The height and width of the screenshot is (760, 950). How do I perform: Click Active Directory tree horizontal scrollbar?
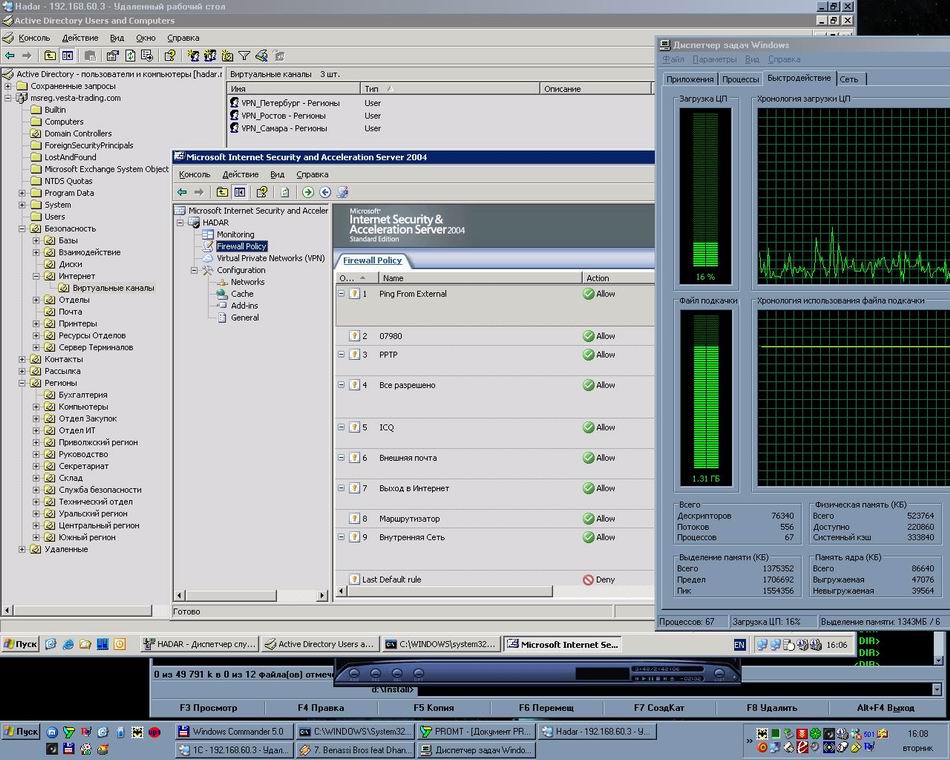coord(82,610)
